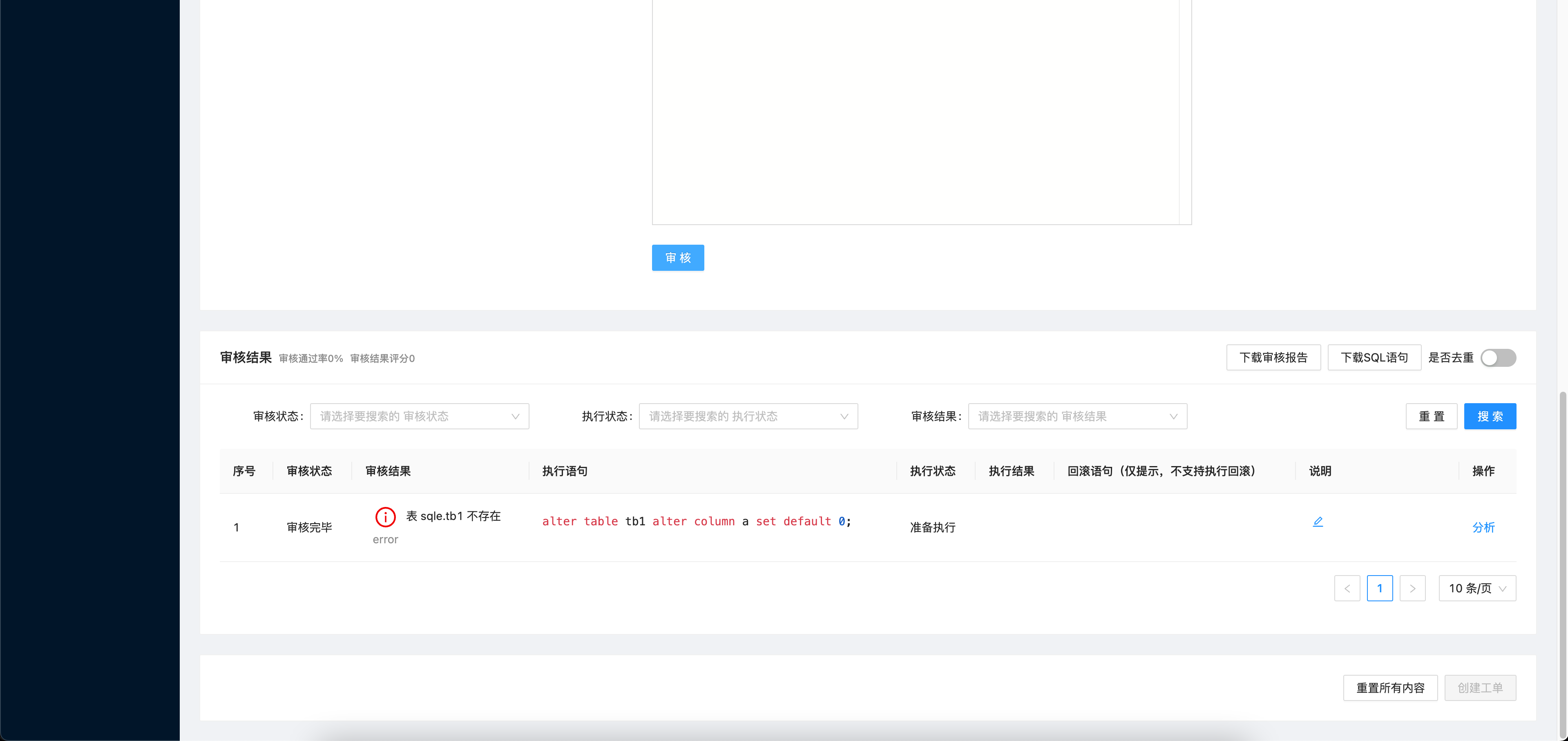Click the 审 核 audit button
The height and width of the screenshot is (741, 1568).
coord(677,257)
